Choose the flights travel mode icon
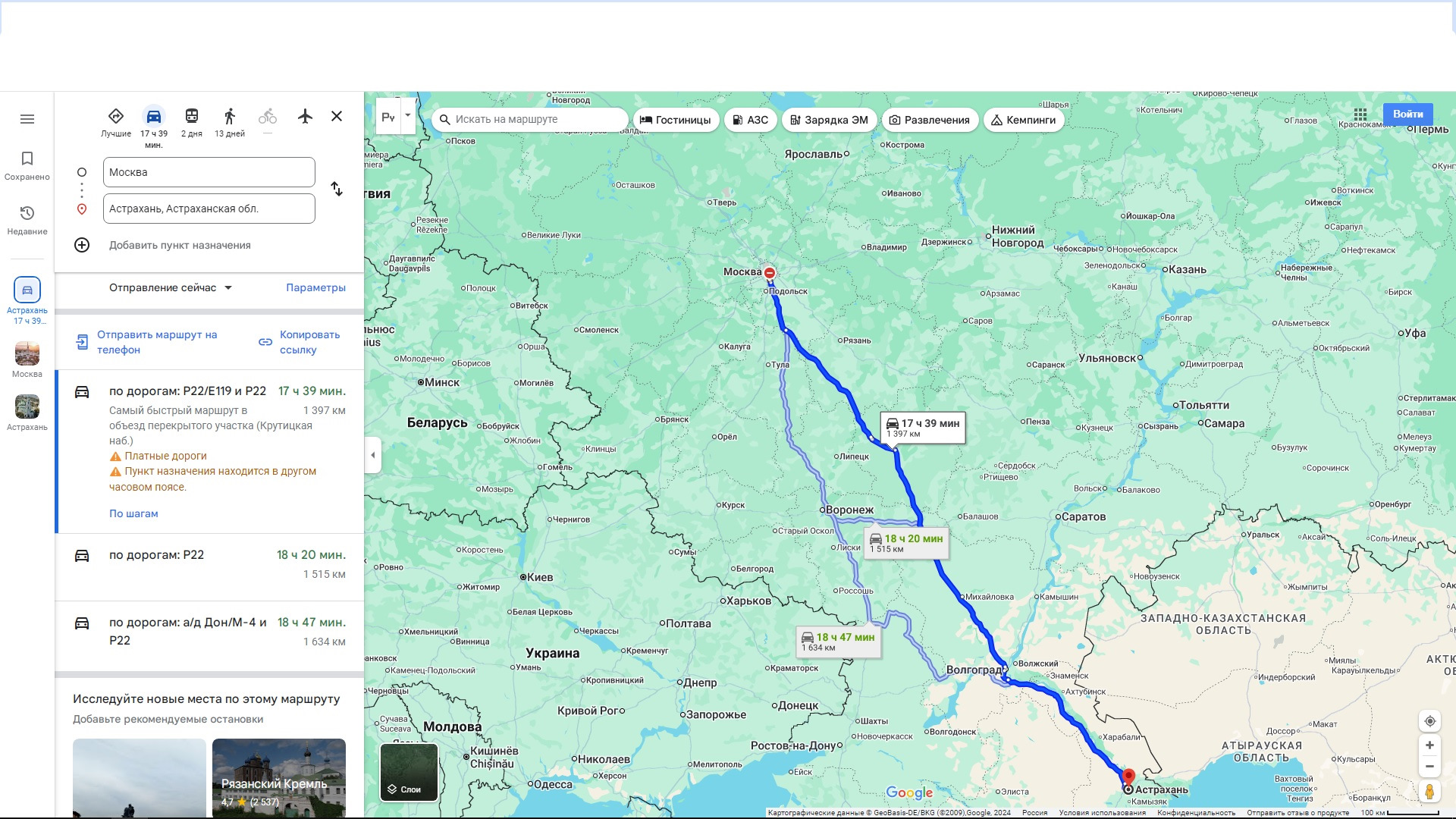1456x819 pixels. click(x=305, y=116)
